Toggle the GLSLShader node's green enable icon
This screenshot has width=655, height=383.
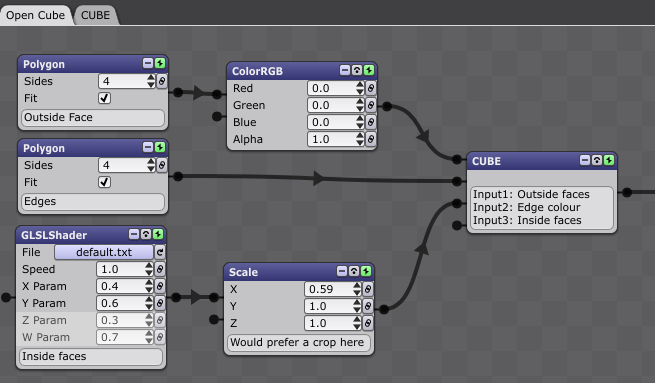tap(158, 234)
